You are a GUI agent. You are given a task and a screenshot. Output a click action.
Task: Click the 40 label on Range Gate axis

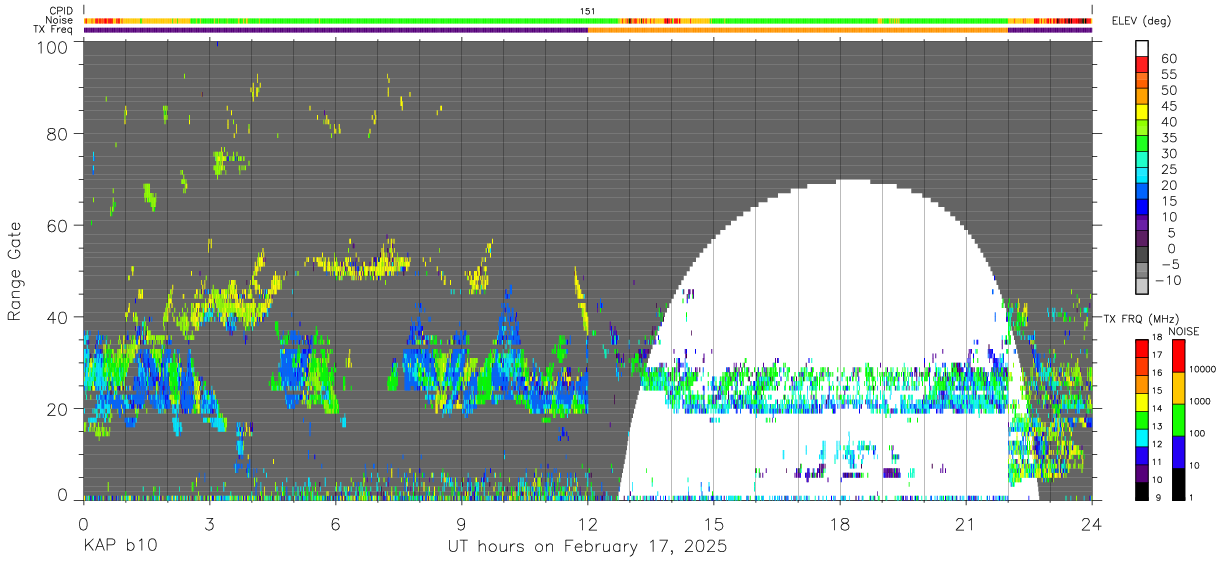58,317
